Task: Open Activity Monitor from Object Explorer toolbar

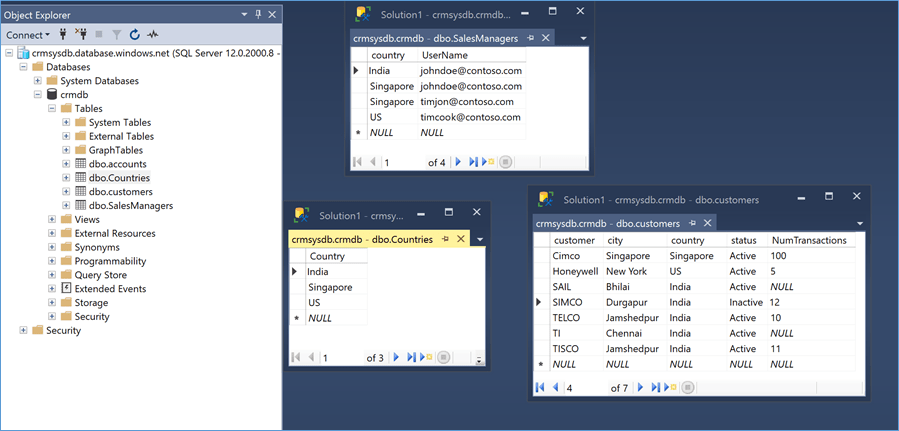Action: click(154, 35)
